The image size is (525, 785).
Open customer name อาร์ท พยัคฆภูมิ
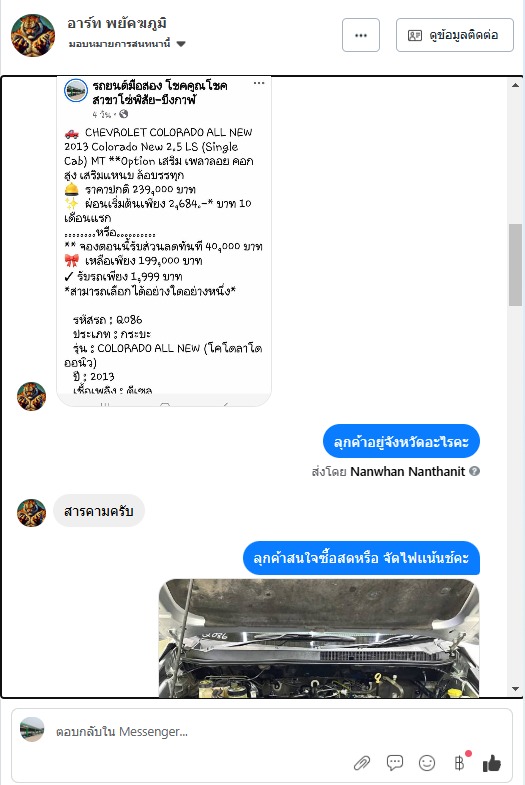point(117,23)
